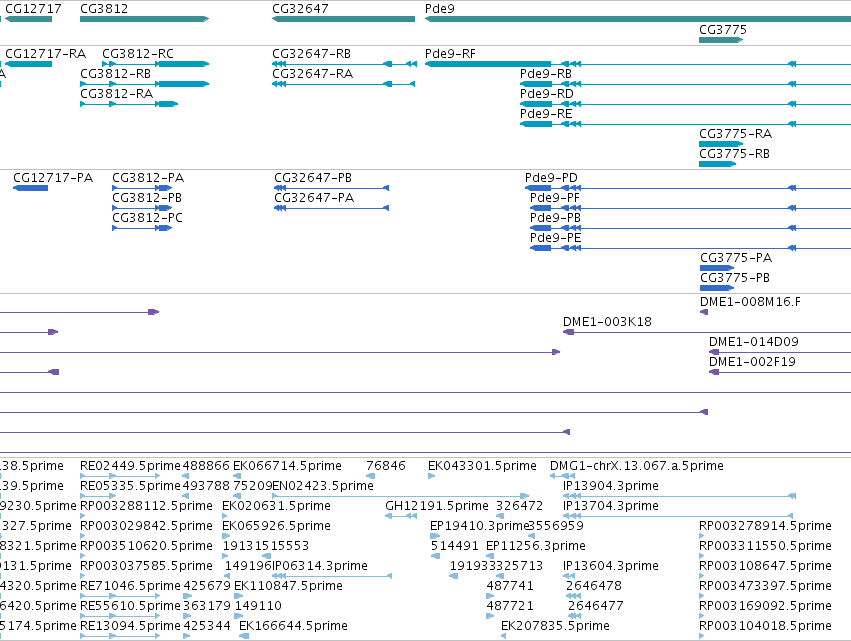Select protein CG3812-PC
The height and width of the screenshot is (641, 851).
coord(142,228)
